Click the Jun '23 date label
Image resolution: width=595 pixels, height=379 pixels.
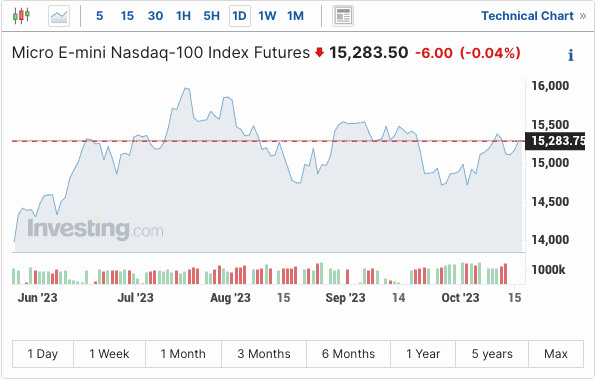click(38, 298)
